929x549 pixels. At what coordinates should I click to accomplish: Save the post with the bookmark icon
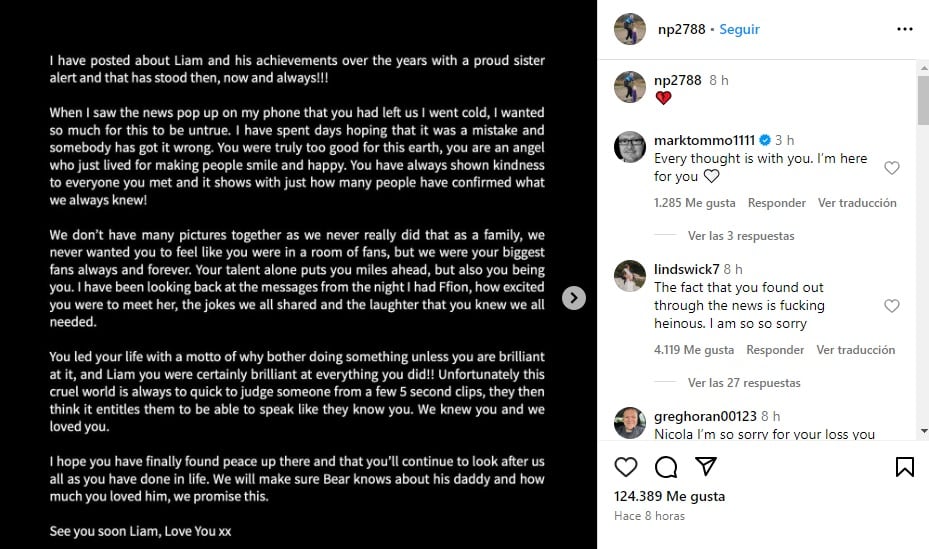point(904,467)
